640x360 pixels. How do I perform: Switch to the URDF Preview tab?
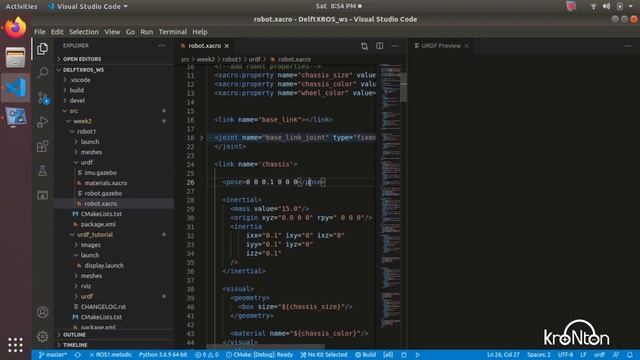[441, 46]
